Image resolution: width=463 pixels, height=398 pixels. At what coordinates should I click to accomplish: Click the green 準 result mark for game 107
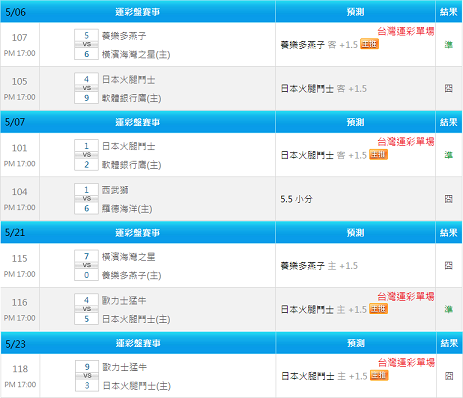[449, 45]
